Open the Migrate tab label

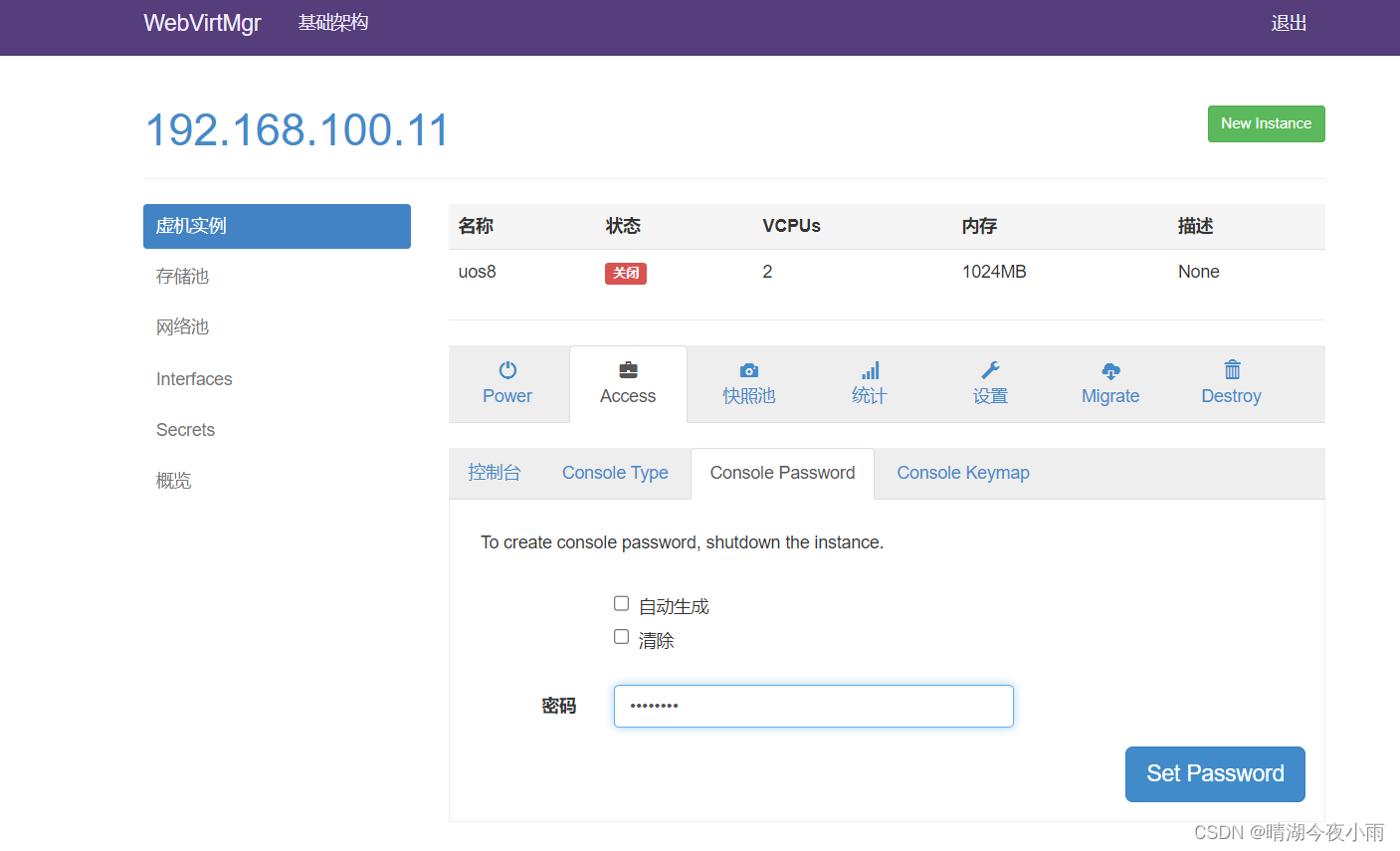coord(1110,396)
